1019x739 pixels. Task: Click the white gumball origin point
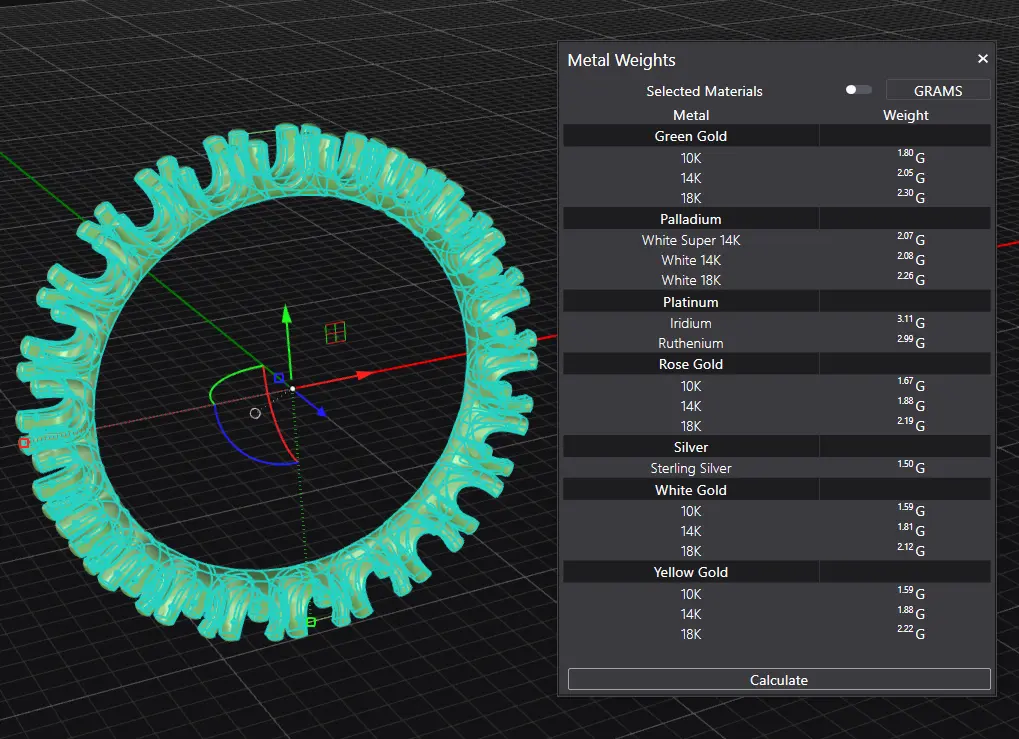pyautogui.click(x=292, y=389)
